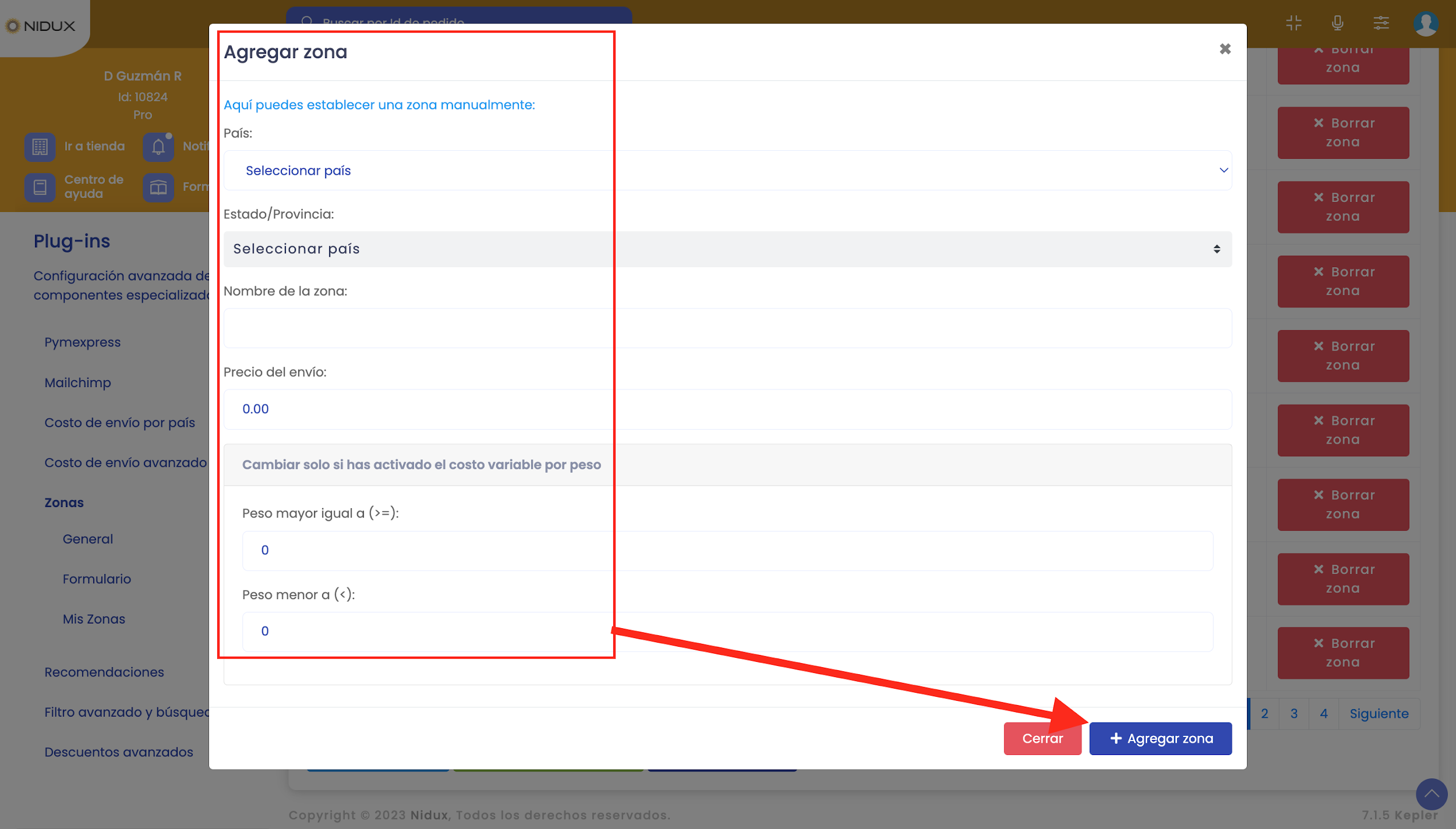Open the País dropdown

pyautogui.click(x=727, y=171)
